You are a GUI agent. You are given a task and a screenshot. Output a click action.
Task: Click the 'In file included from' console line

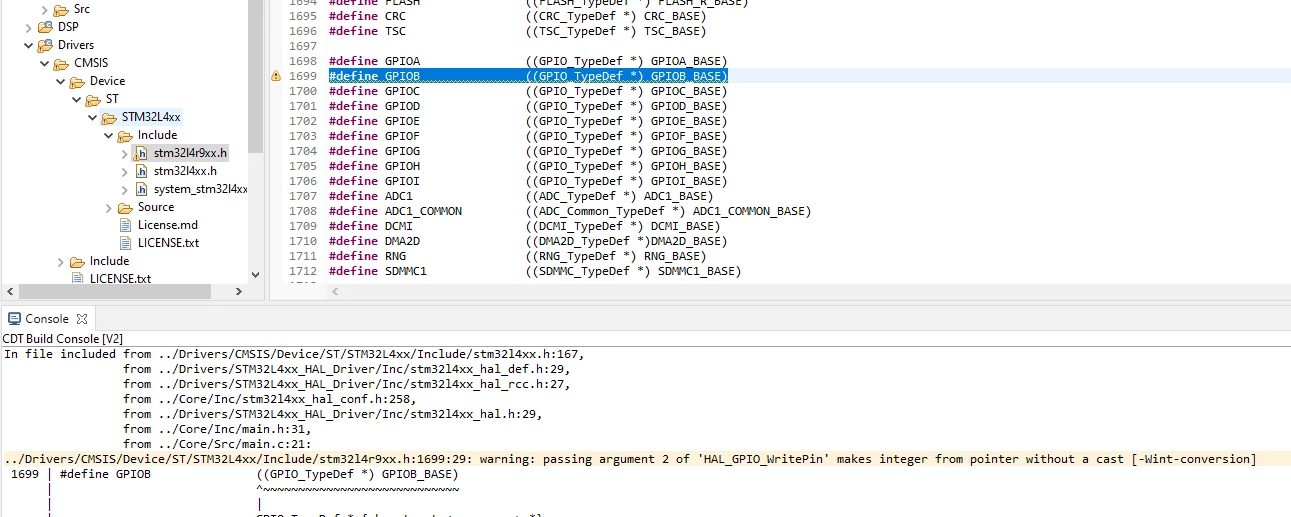coord(294,354)
